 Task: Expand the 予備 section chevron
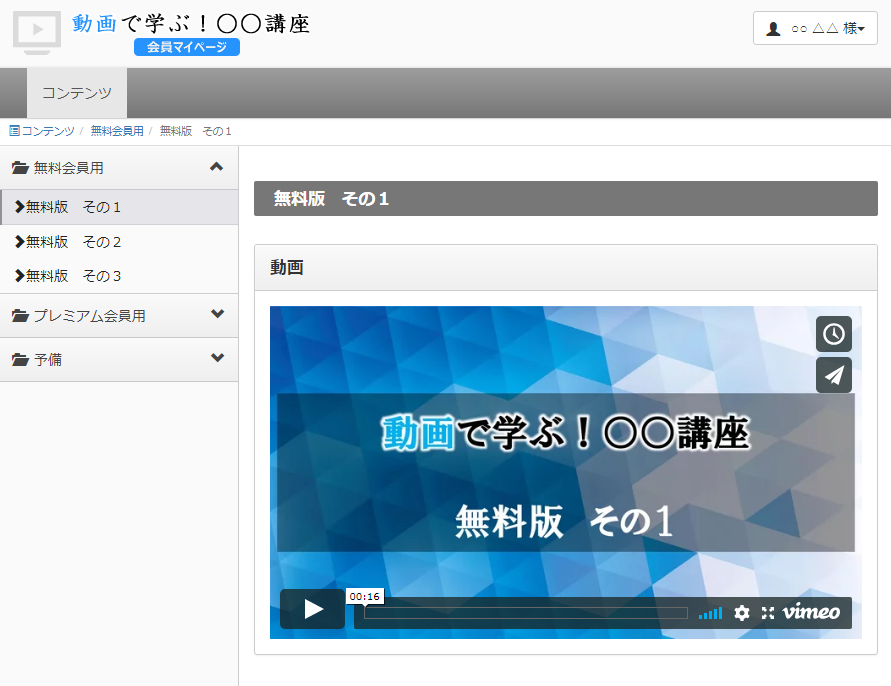pos(217,357)
